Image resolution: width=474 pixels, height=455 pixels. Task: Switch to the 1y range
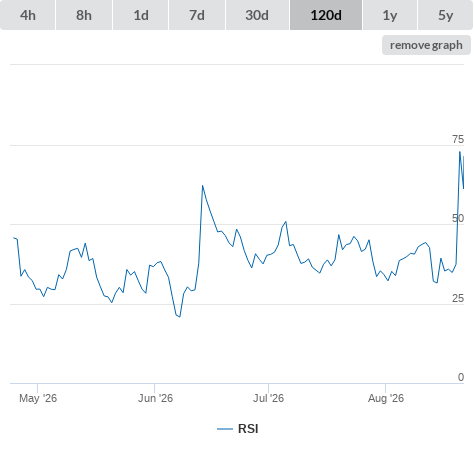pos(390,15)
